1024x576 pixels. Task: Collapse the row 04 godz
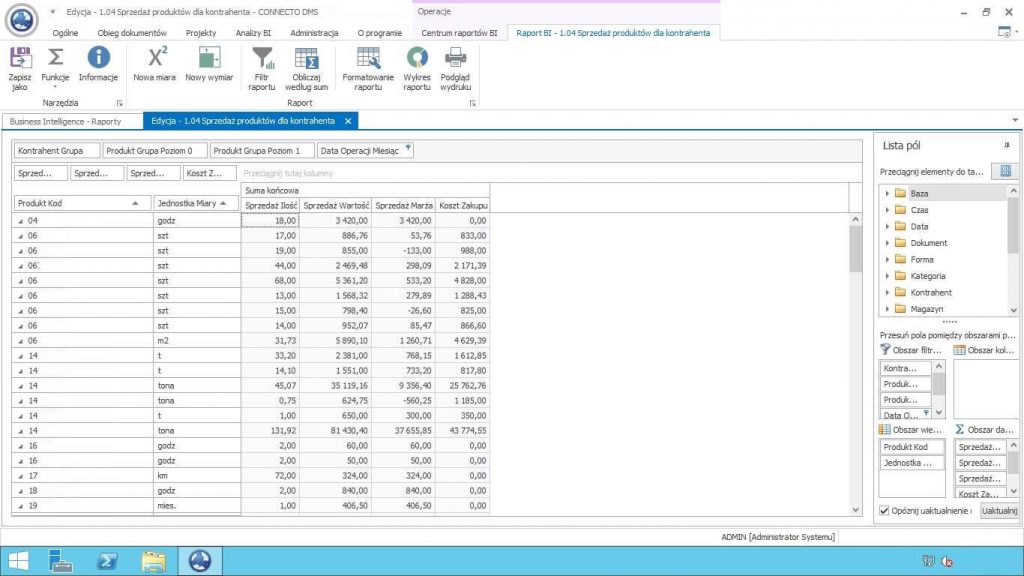(x=20, y=221)
